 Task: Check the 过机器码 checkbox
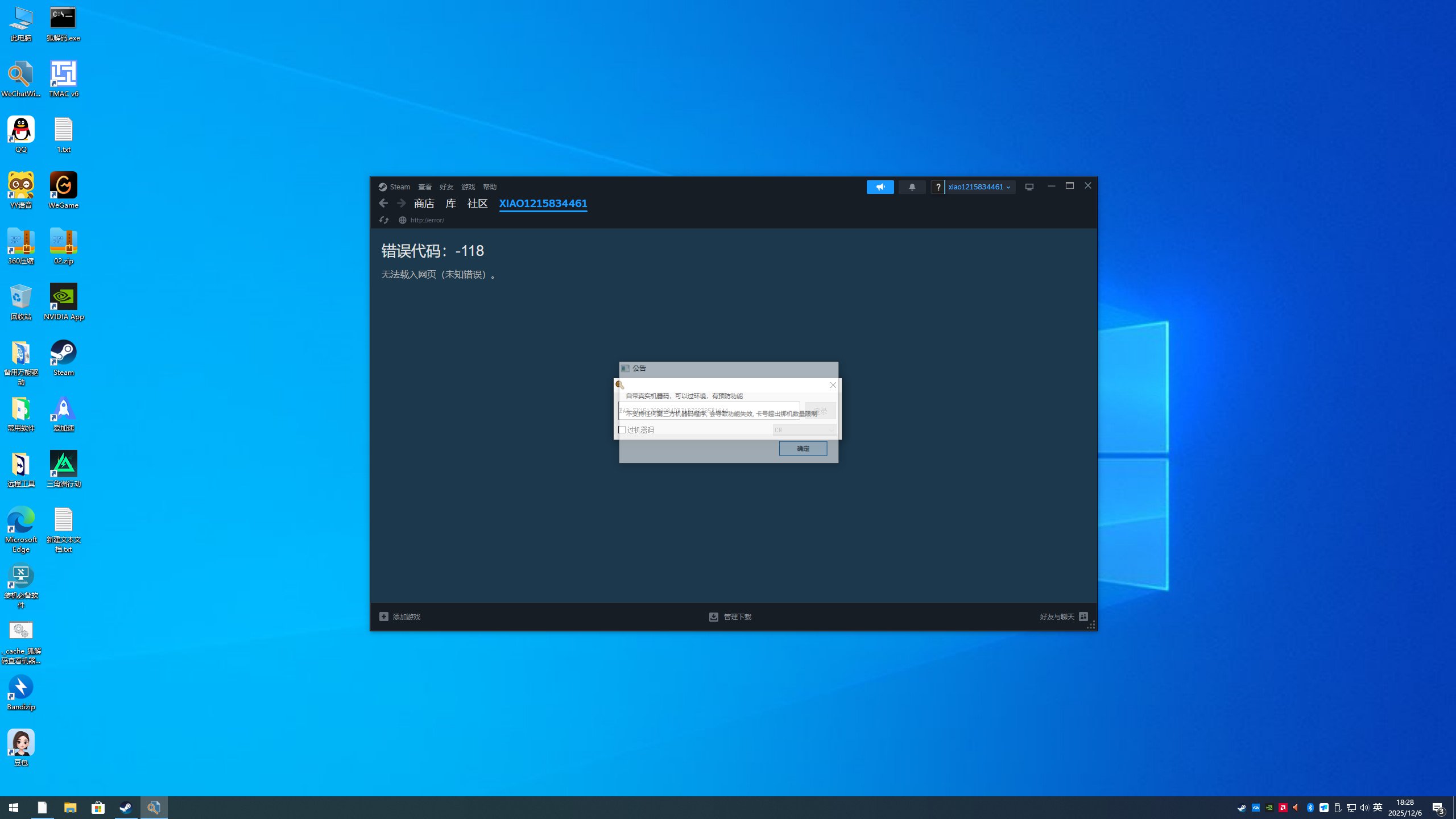point(622,430)
